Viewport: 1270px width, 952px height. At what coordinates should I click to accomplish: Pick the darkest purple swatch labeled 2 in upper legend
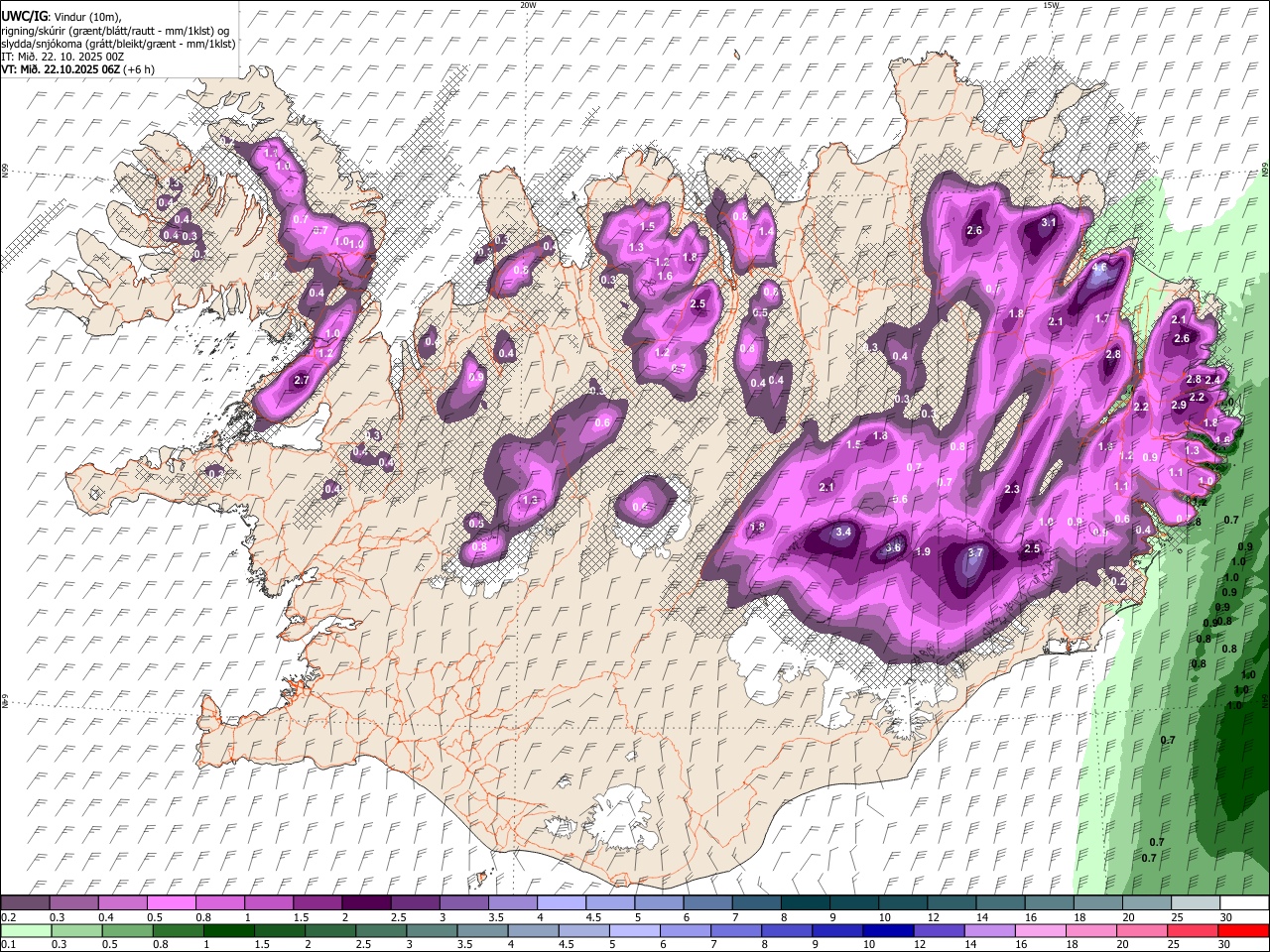(366, 903)
